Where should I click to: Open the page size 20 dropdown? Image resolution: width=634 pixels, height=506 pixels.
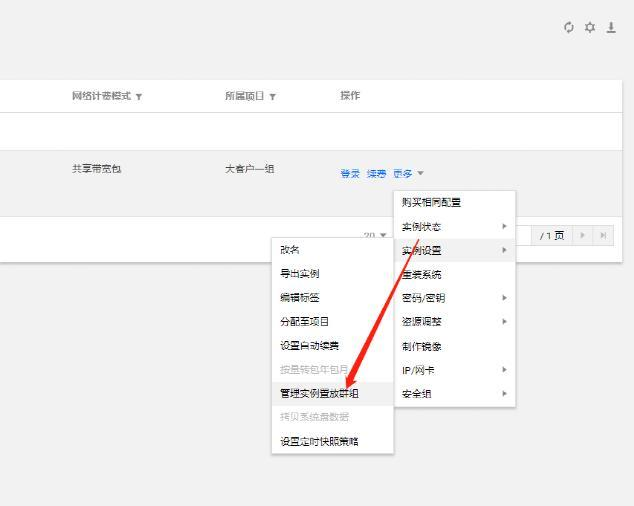pos(375,235)
